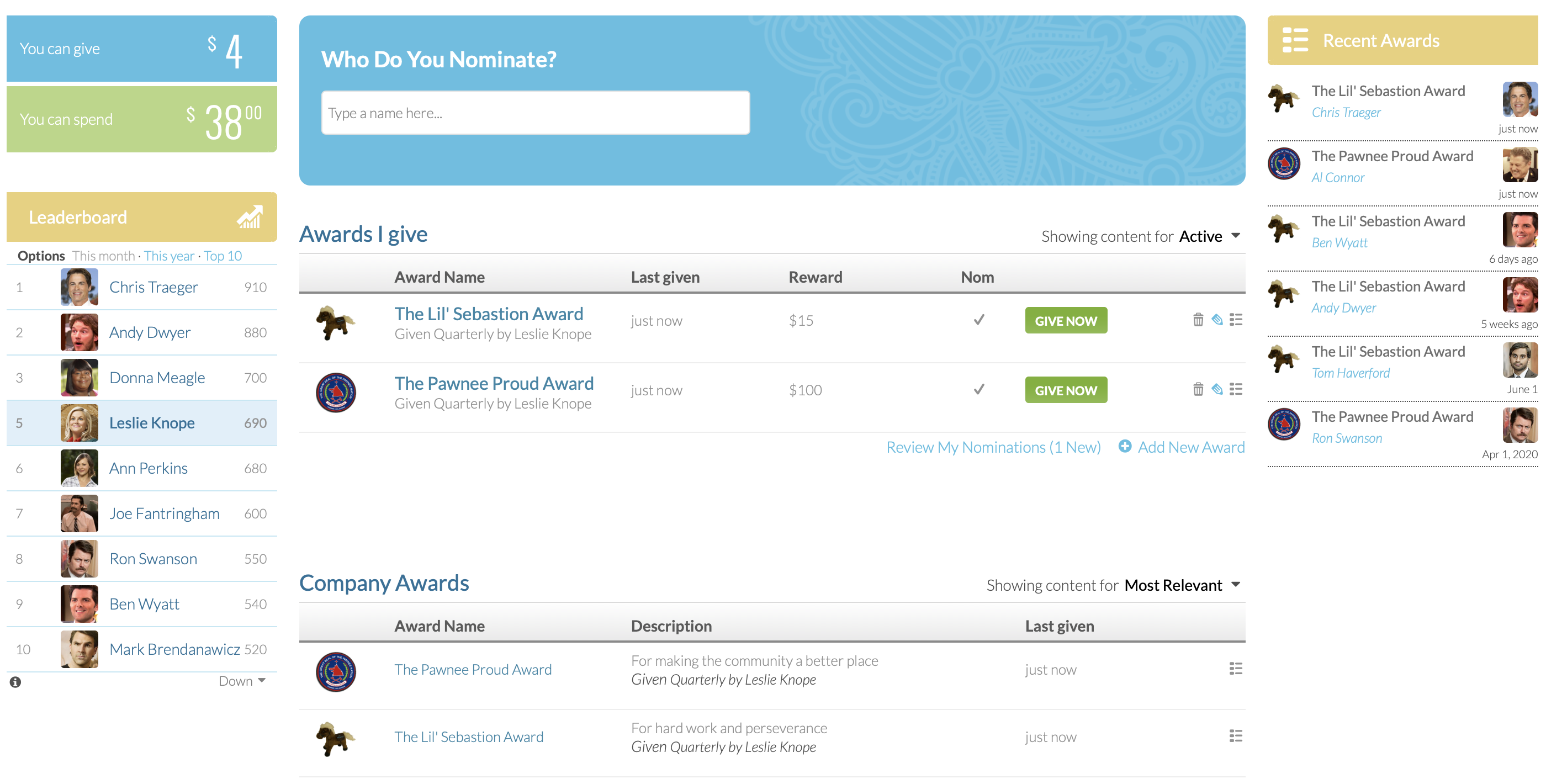The image size is (1546, 784).
Task: Click edit pencil icon for Lil' Sebastion Award
Action: [x=1216, y=320]
